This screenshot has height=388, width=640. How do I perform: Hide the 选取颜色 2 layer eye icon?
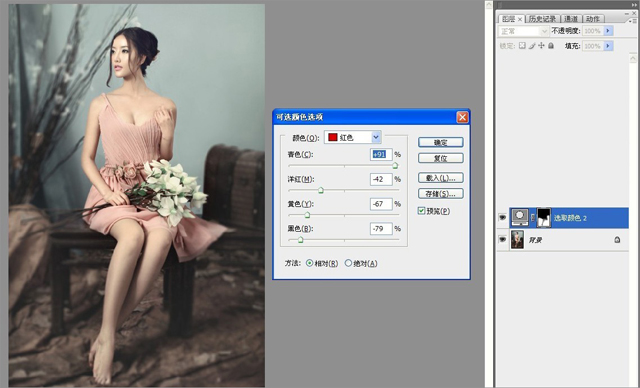click(502, 218)
